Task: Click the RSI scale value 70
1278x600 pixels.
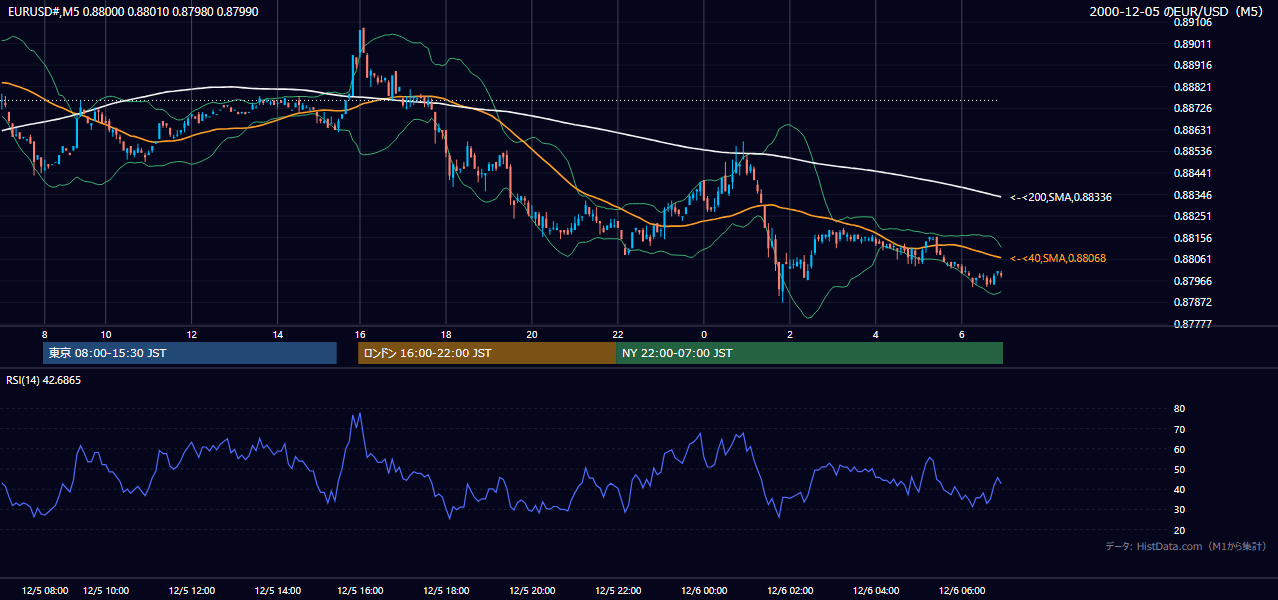Action: point(1179,429)
